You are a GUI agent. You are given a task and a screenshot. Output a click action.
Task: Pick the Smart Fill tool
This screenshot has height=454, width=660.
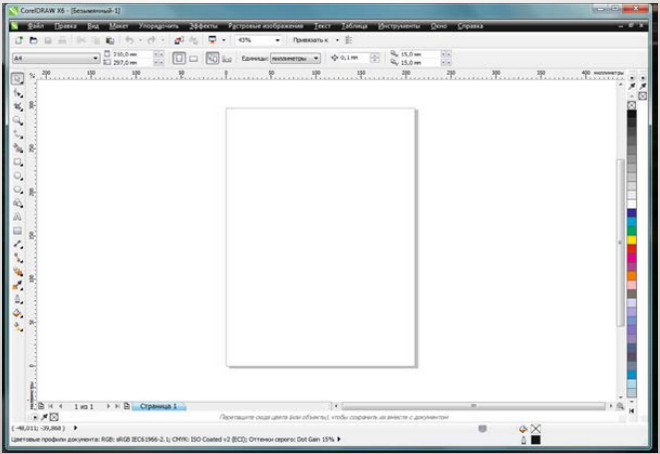tap(18, 148)
